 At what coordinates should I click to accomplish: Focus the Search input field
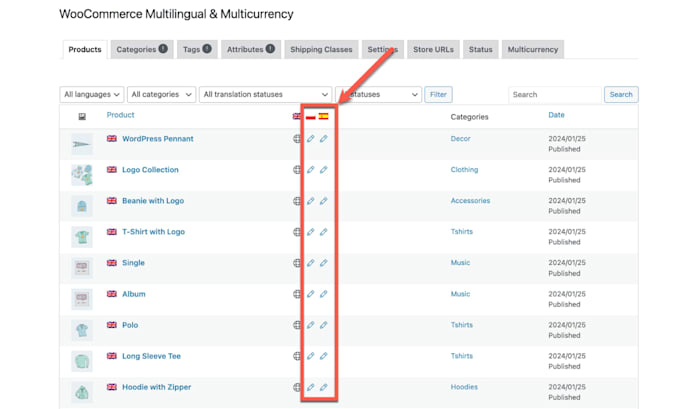pyautogui.click(x=555, y=95)
